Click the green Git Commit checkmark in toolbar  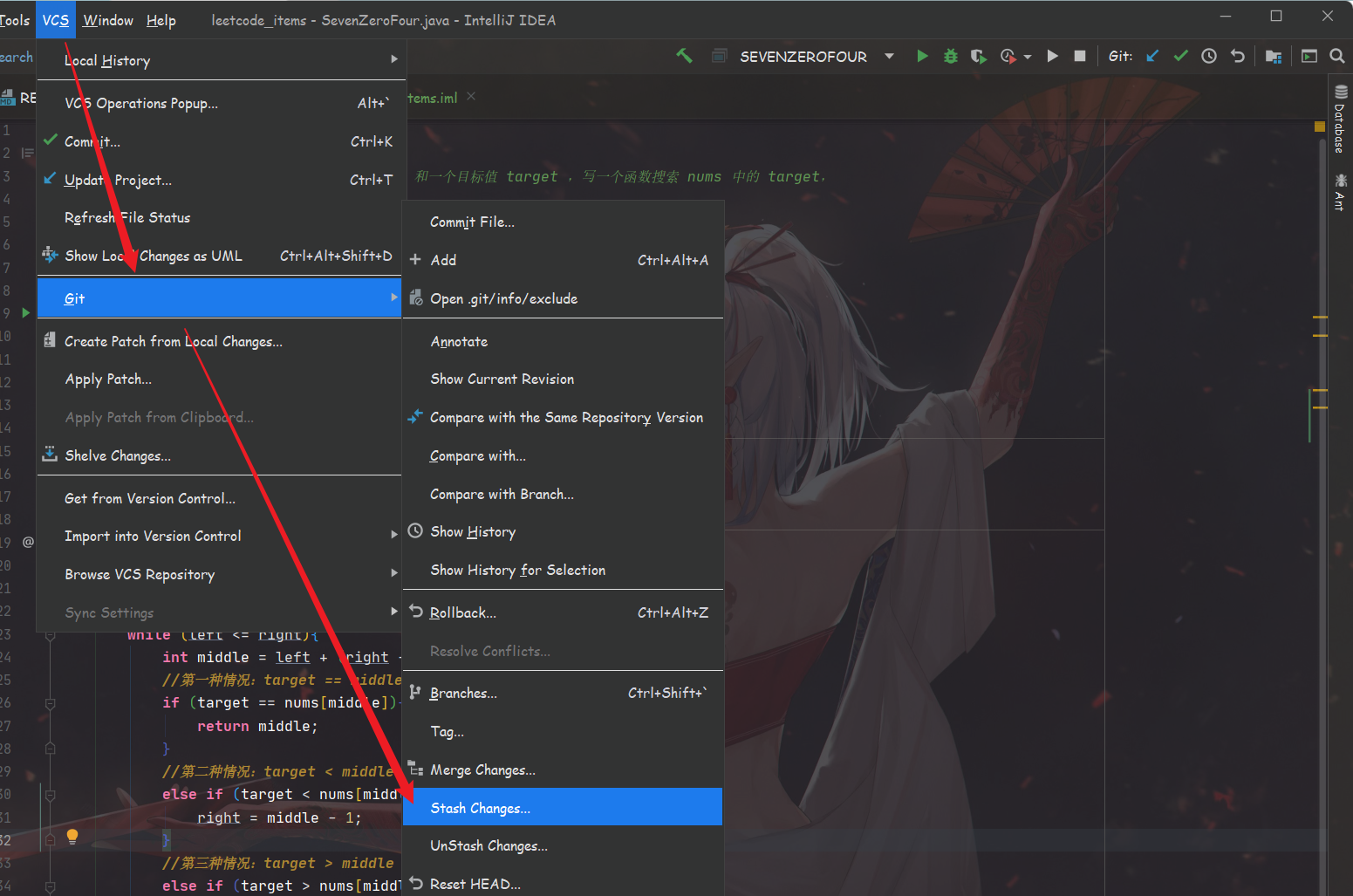pos(1180,56)
